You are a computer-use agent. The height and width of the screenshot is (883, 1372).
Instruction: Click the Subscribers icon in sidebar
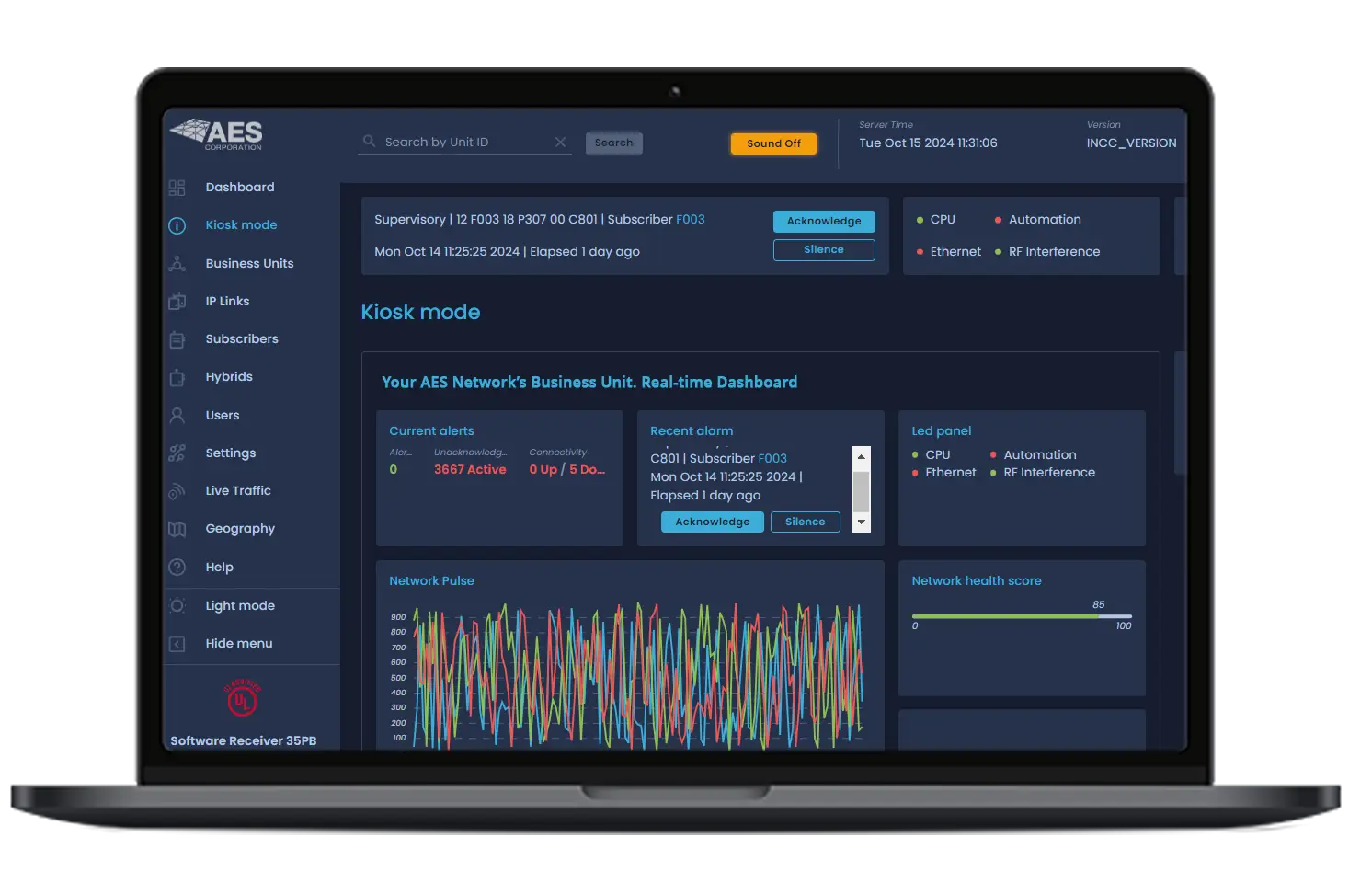tap(177, 339)
